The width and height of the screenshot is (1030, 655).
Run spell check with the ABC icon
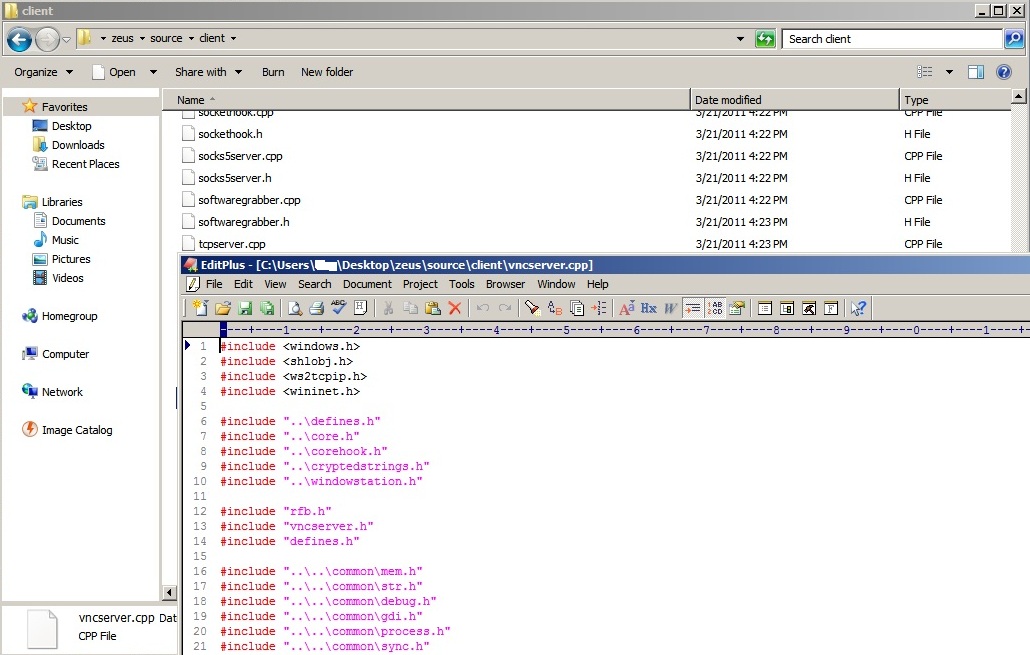pos(338,308)
